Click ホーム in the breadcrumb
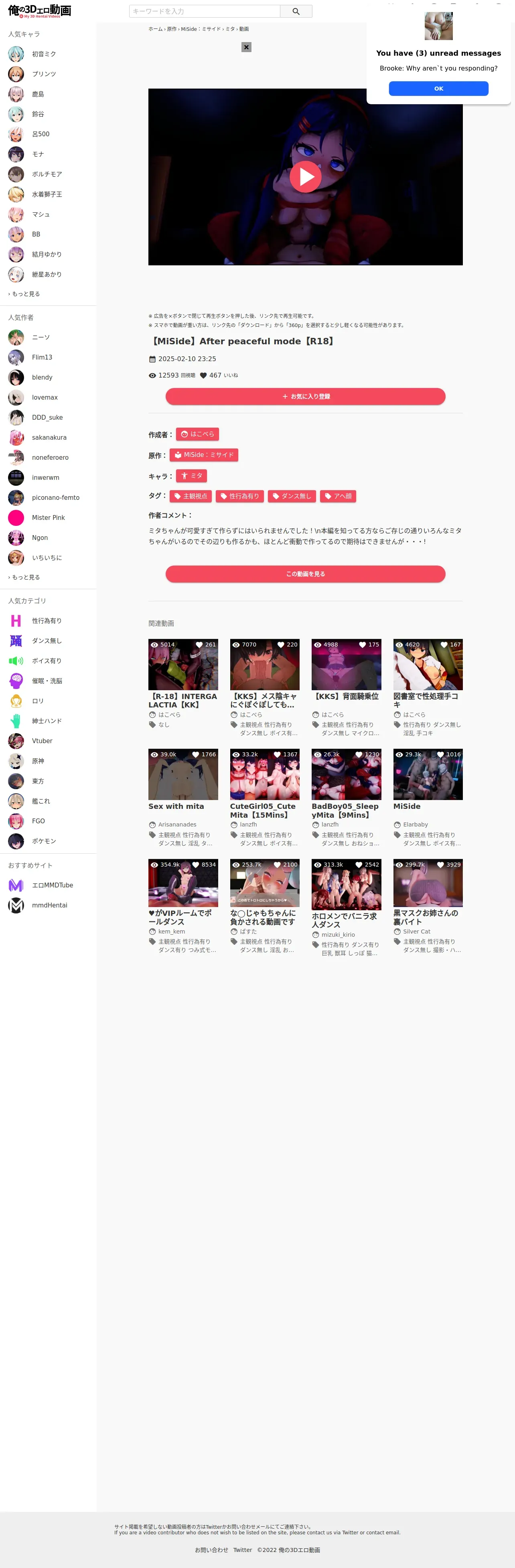515x1568 pixels. (x=155, y=29)
